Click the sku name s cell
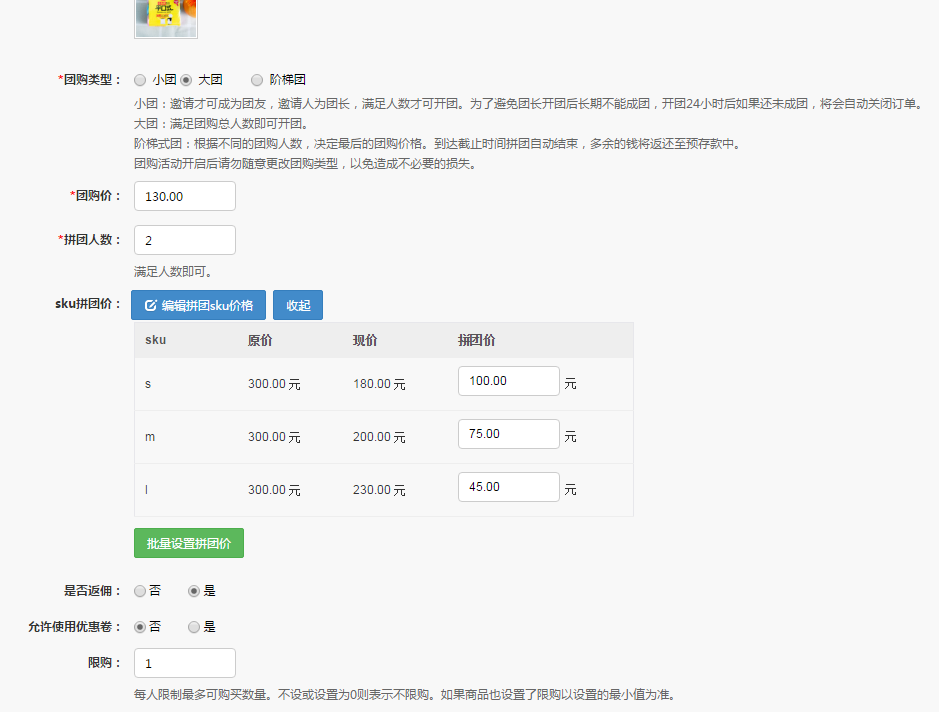939x712 pixels. 148,384
